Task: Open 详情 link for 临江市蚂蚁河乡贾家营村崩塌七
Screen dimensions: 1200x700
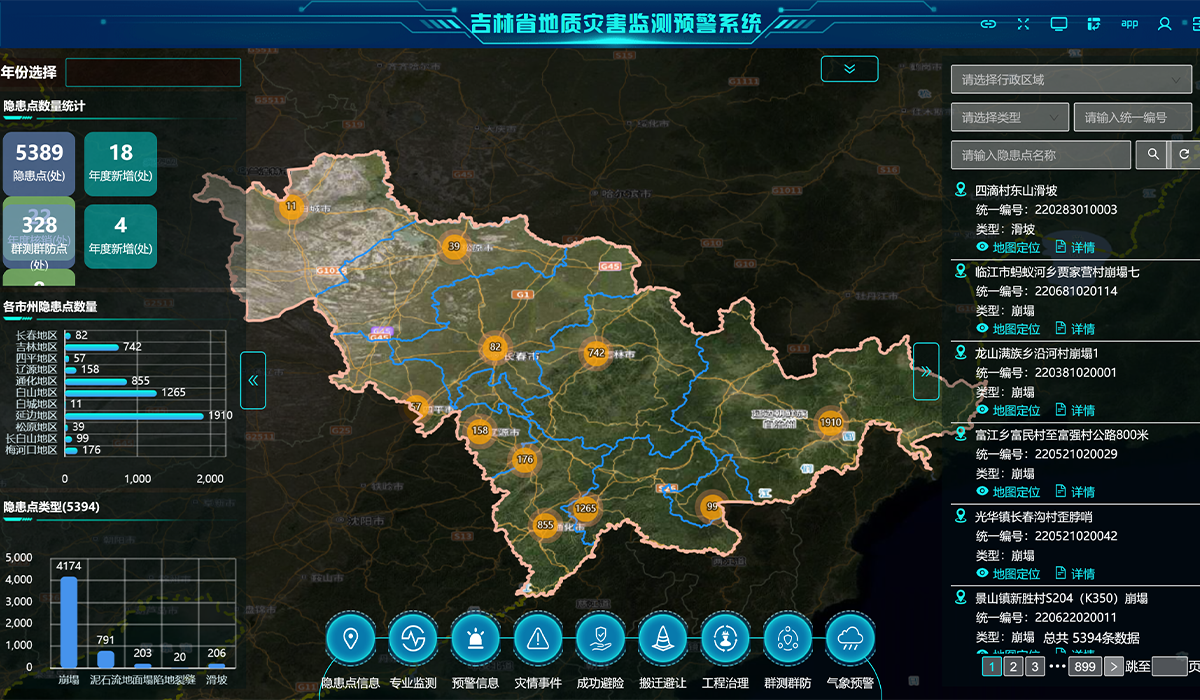Action: pos(1075,329)
